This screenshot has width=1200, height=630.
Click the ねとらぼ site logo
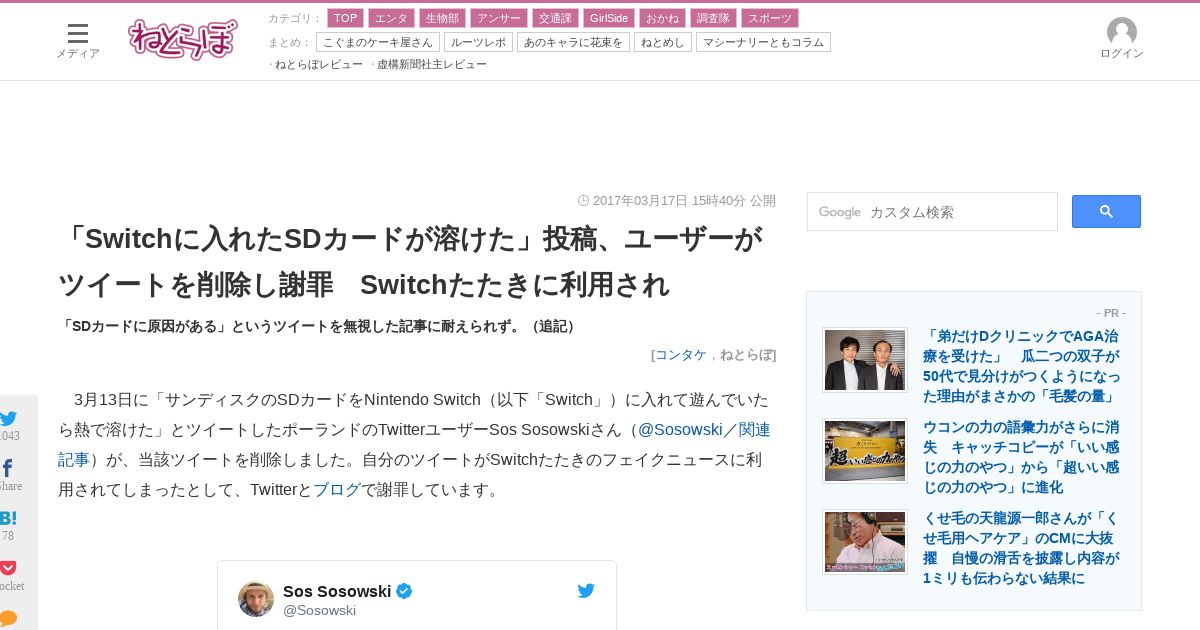pos(183,39)
